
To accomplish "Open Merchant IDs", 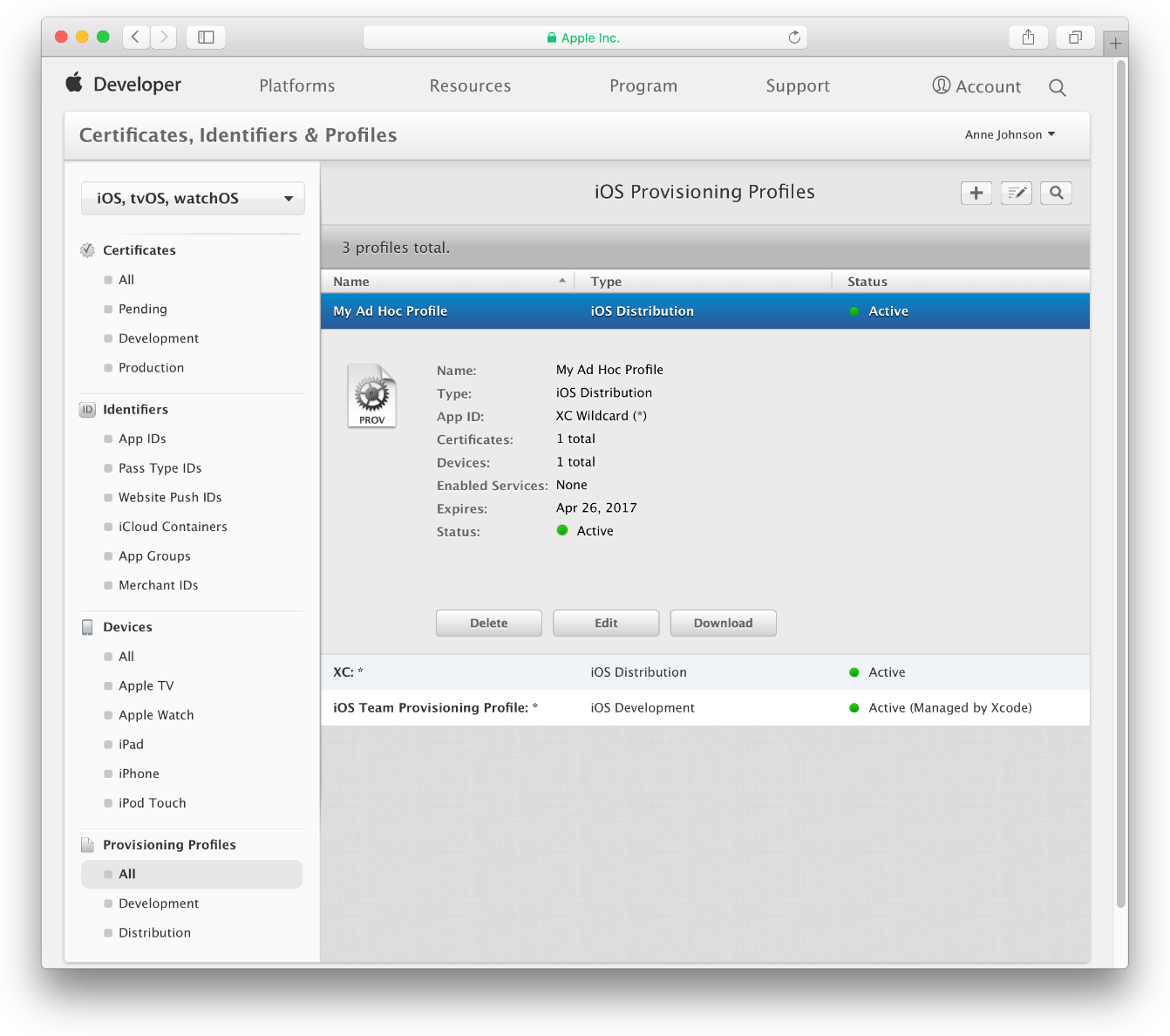I will [158, 585].
